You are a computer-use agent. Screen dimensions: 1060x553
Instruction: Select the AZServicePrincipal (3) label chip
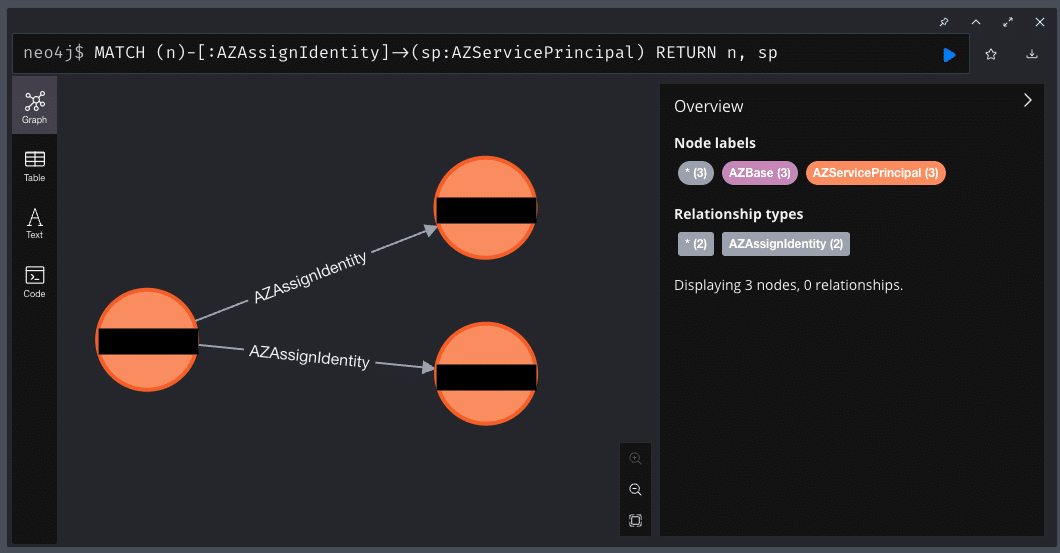875,173
